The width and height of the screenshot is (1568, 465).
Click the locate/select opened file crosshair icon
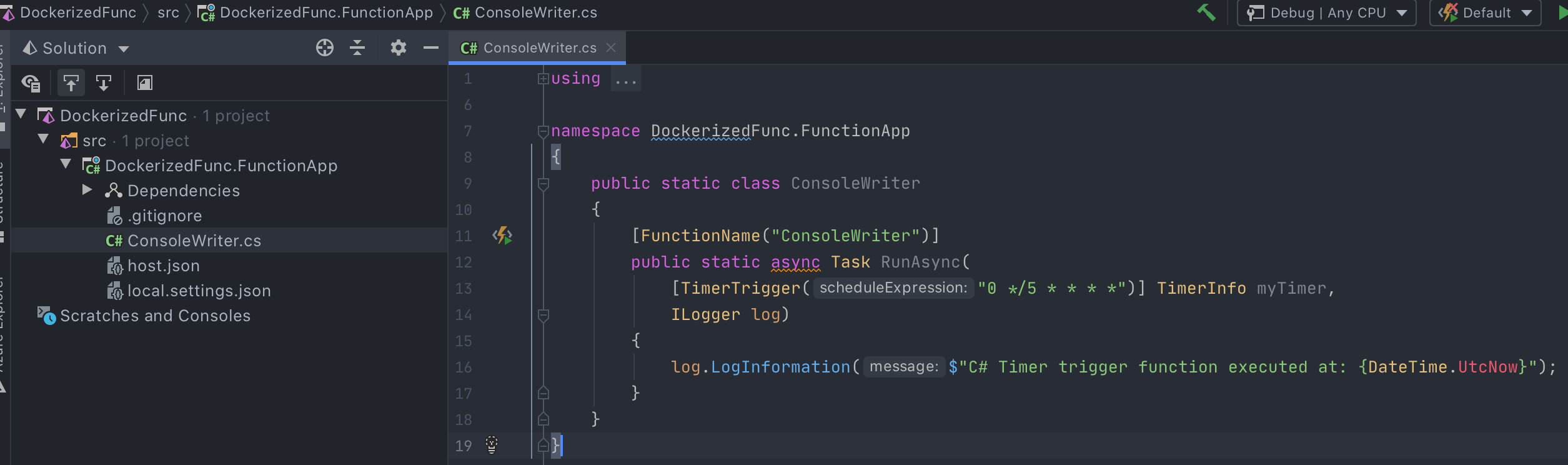pos(325,47)
